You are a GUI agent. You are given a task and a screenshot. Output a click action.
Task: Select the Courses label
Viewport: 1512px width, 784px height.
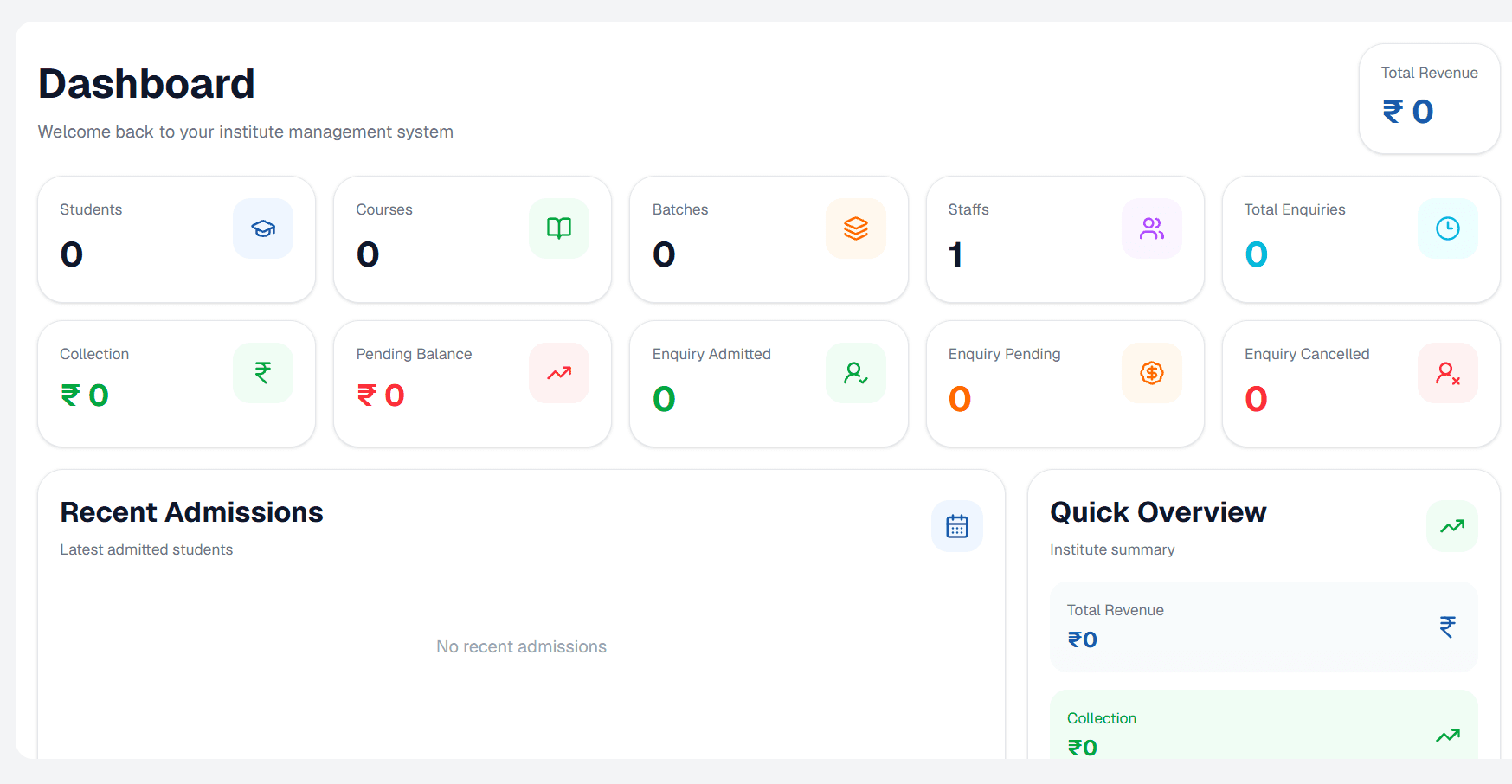pyautogui.click(x=384, y=209)
